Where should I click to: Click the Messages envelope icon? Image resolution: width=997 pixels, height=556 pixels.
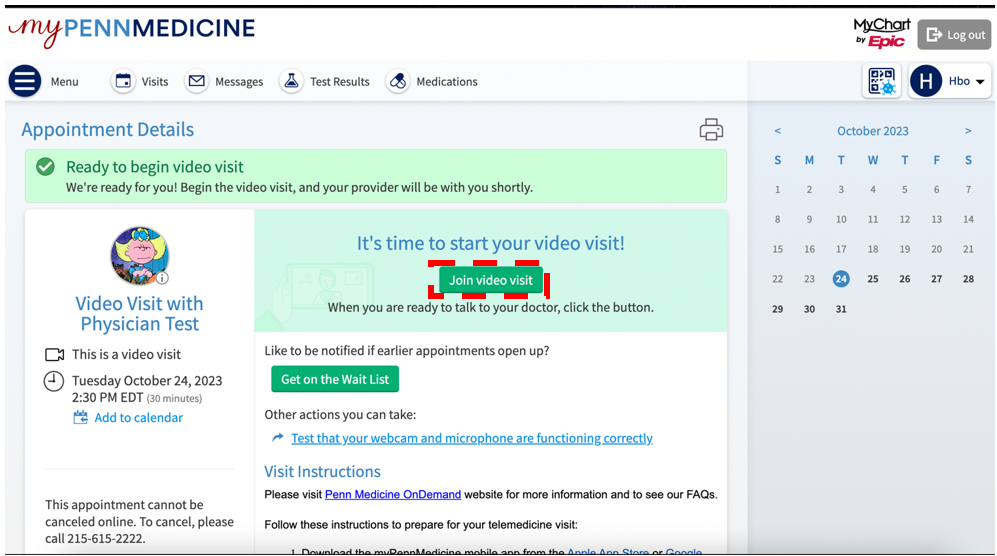click(x=196, y=81)
